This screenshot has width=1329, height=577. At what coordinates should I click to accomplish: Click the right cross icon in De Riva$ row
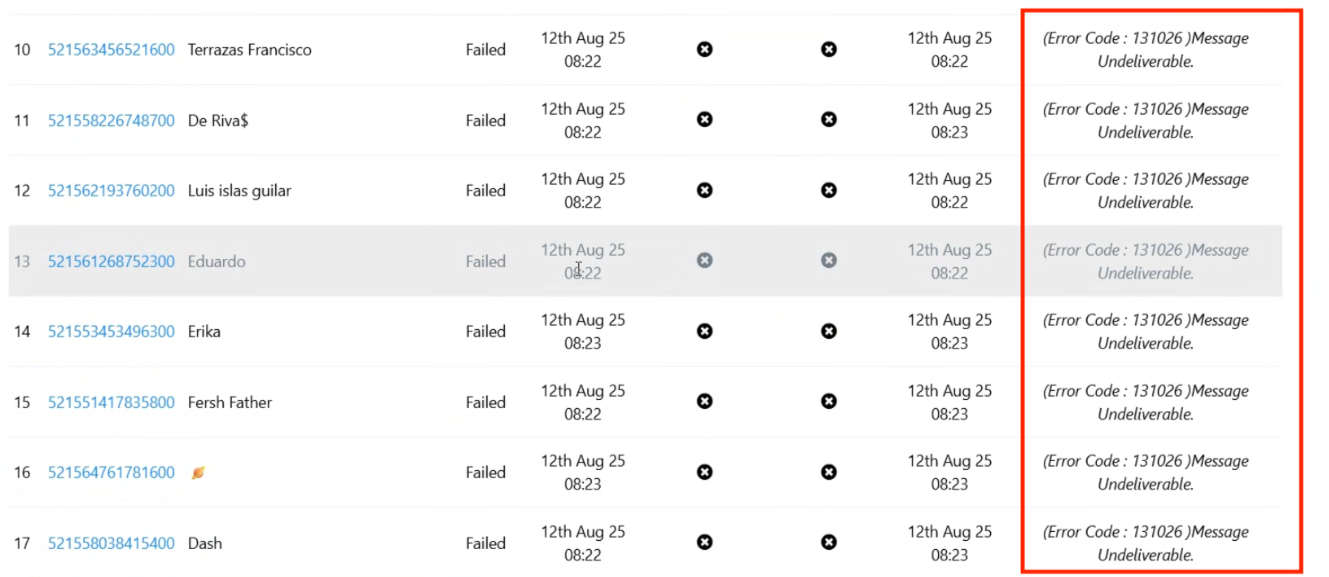pyautogui.click(x=829, y=120)
